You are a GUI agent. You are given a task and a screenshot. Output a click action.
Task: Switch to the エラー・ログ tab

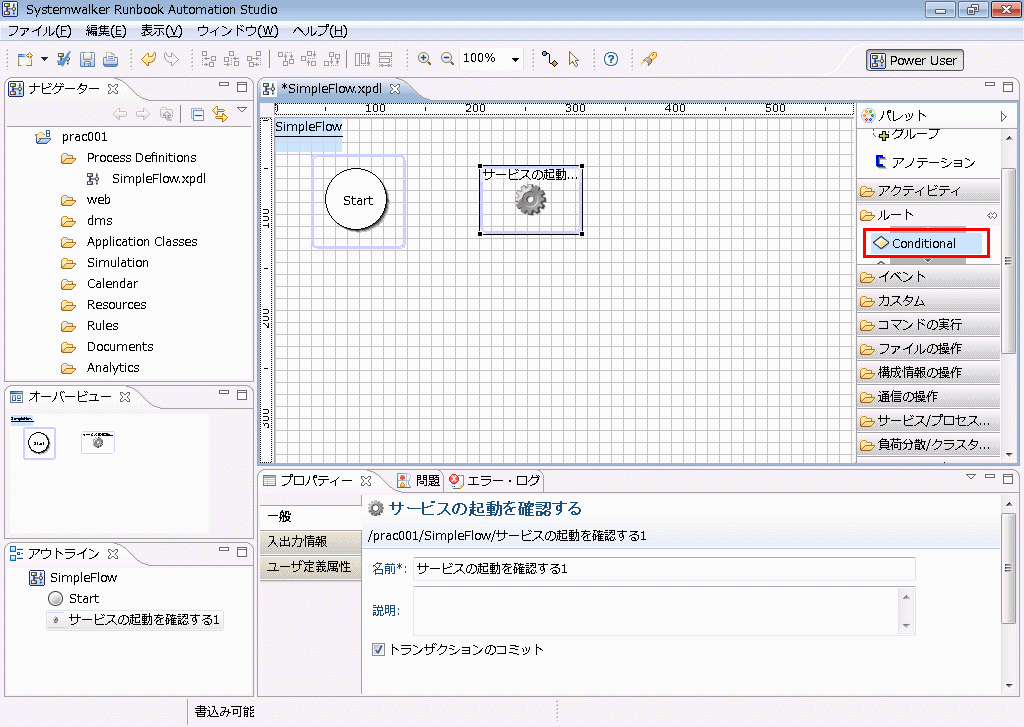495,481
